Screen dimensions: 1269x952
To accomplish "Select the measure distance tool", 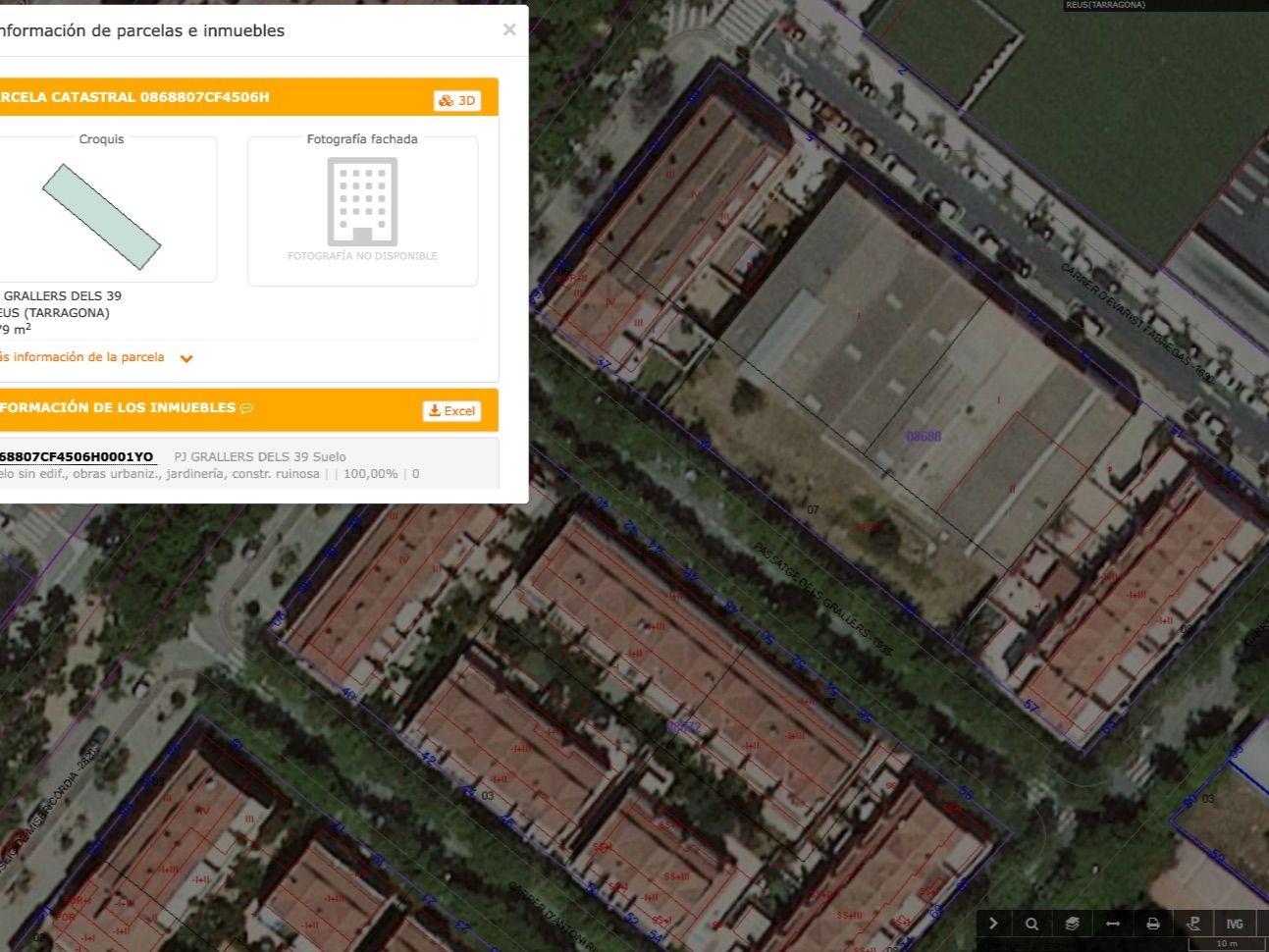I will (1112, 924).
